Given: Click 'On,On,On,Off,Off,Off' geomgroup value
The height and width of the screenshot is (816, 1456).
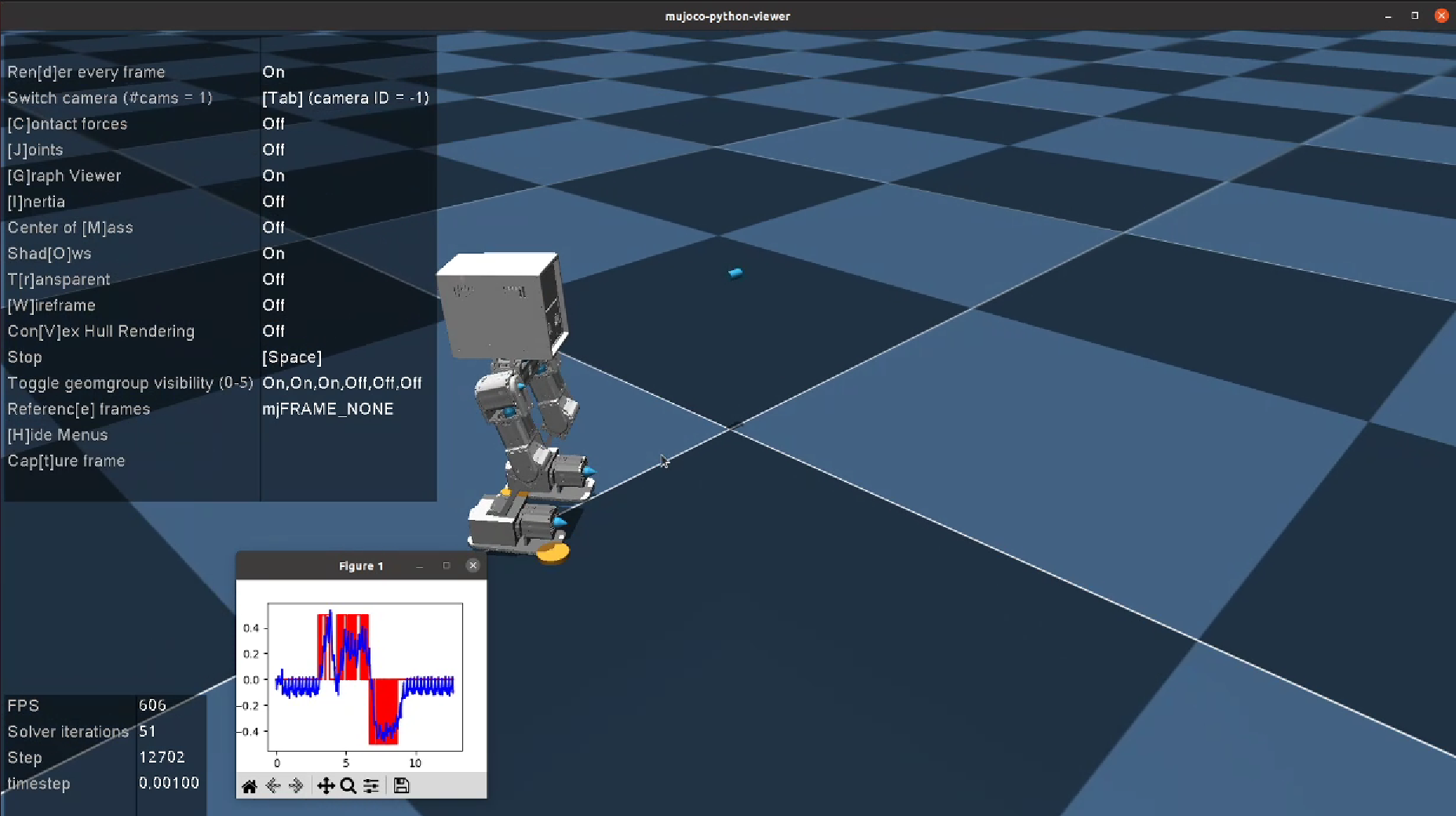Looking at the screenshot, I should pos(342,383).
